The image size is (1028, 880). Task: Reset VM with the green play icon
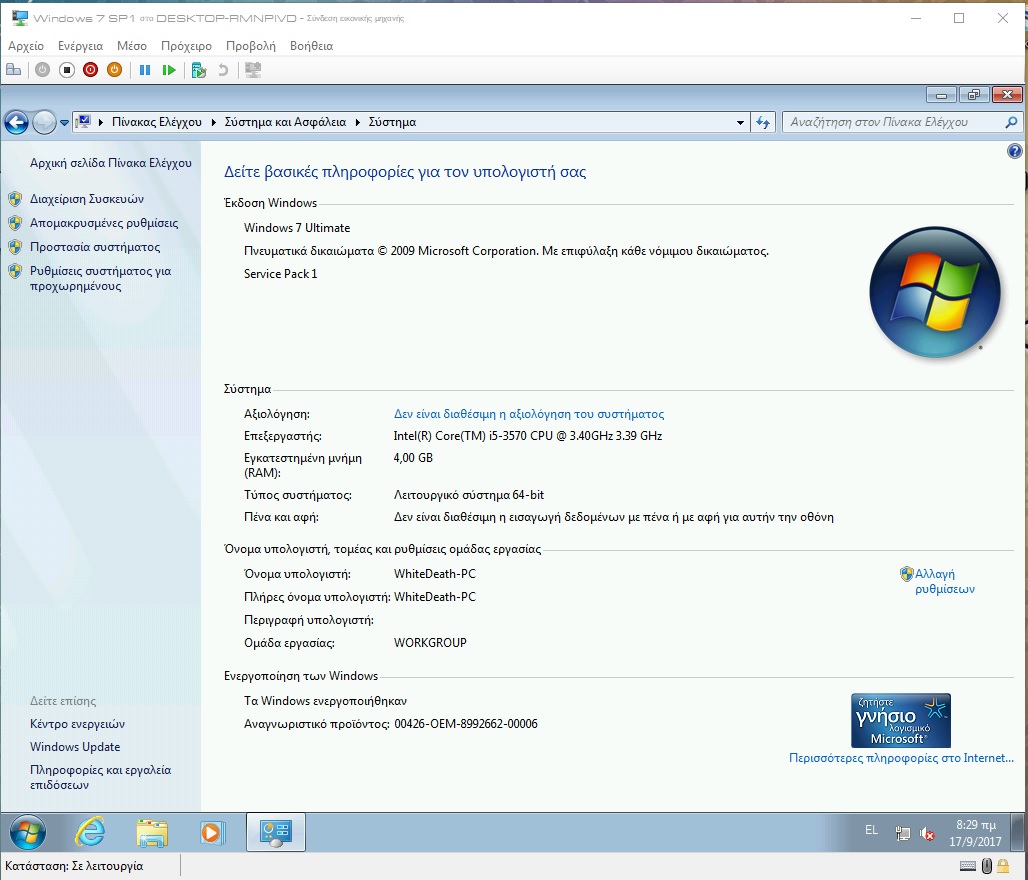pyautogui.click(x=168, y=70)
